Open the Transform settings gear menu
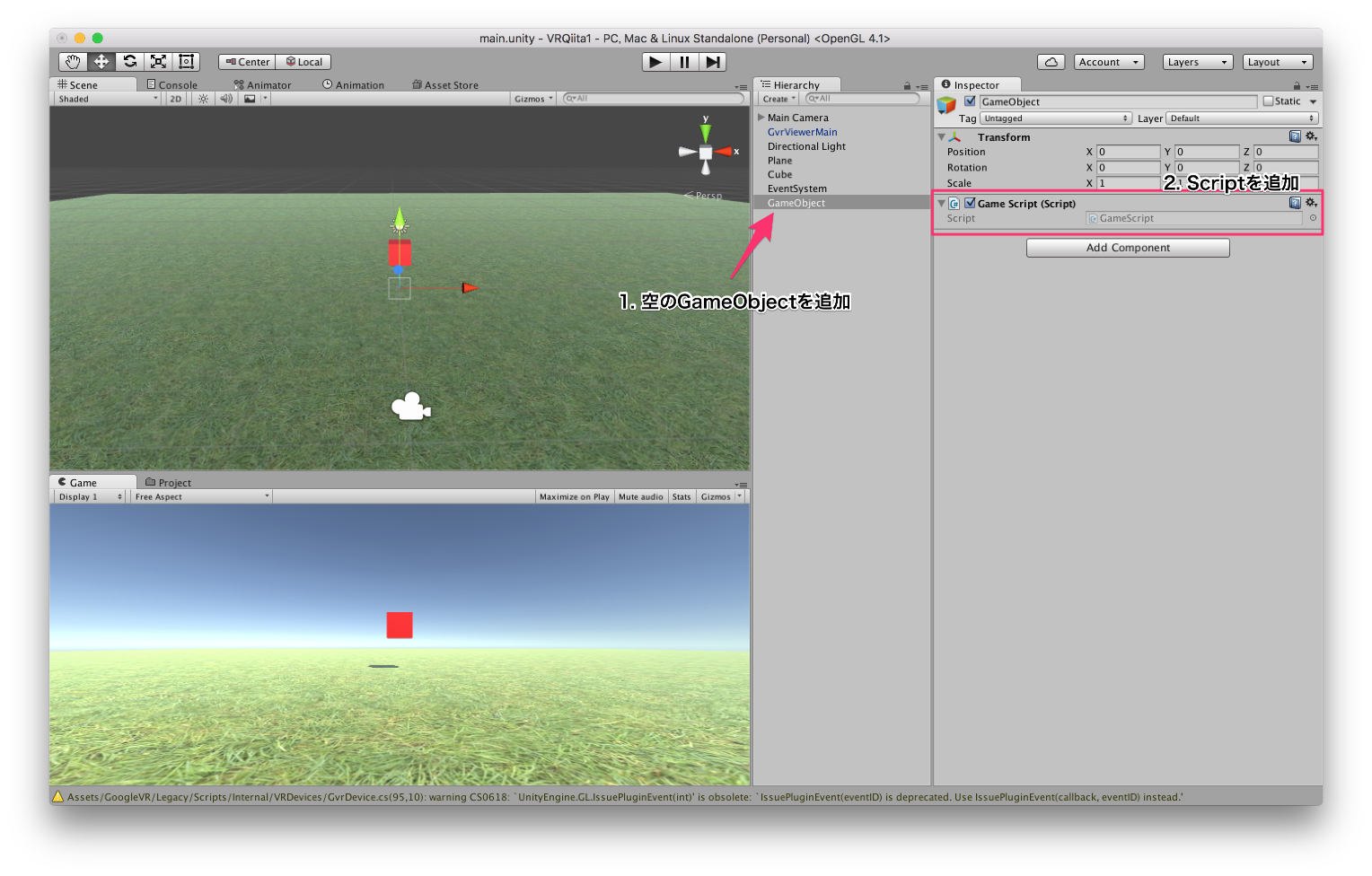This screenshot has width=1372, height=876. tap(1311, 136)
